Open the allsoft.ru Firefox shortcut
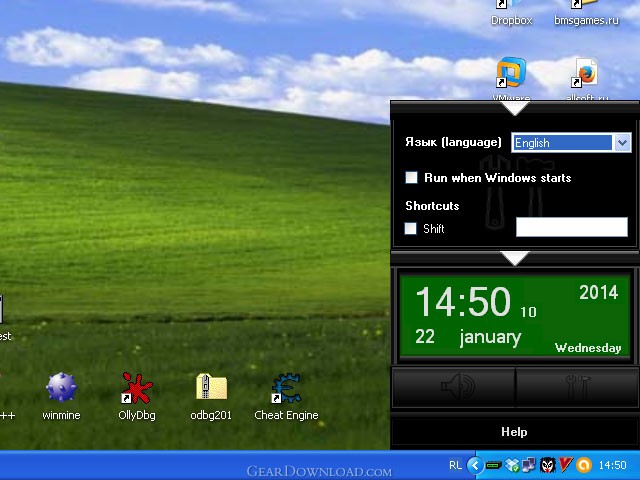Viewport: 640px width, 480px height. tap(587, 78)
